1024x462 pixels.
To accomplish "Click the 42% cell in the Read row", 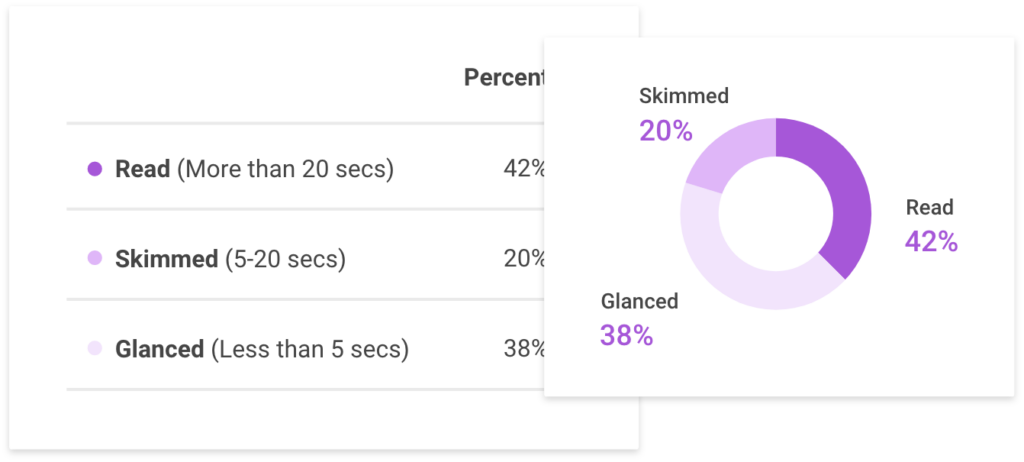I will 524,169.
